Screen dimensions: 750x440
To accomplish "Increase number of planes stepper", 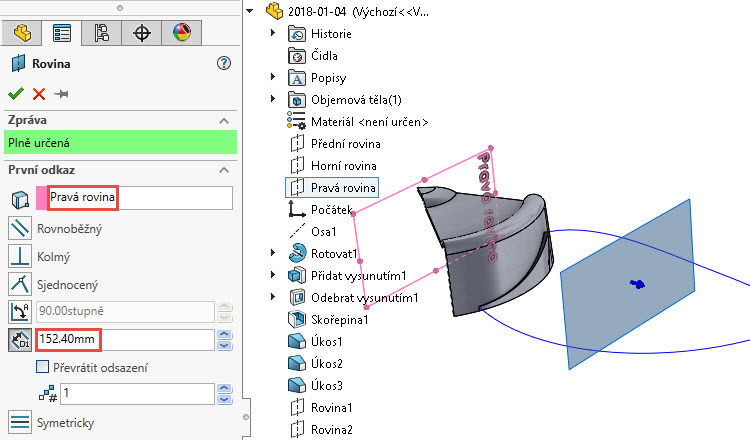I will pyautogui.click(x=224, y=388).
